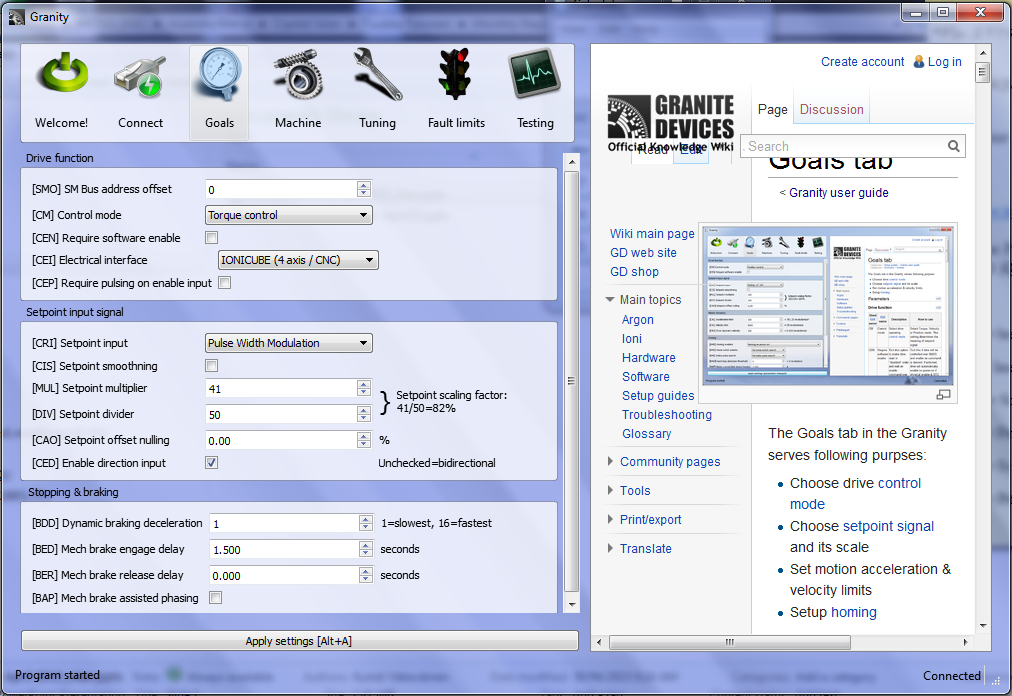Open the Machine gears icon
The image size is (1012, 696).
[298, 76]
